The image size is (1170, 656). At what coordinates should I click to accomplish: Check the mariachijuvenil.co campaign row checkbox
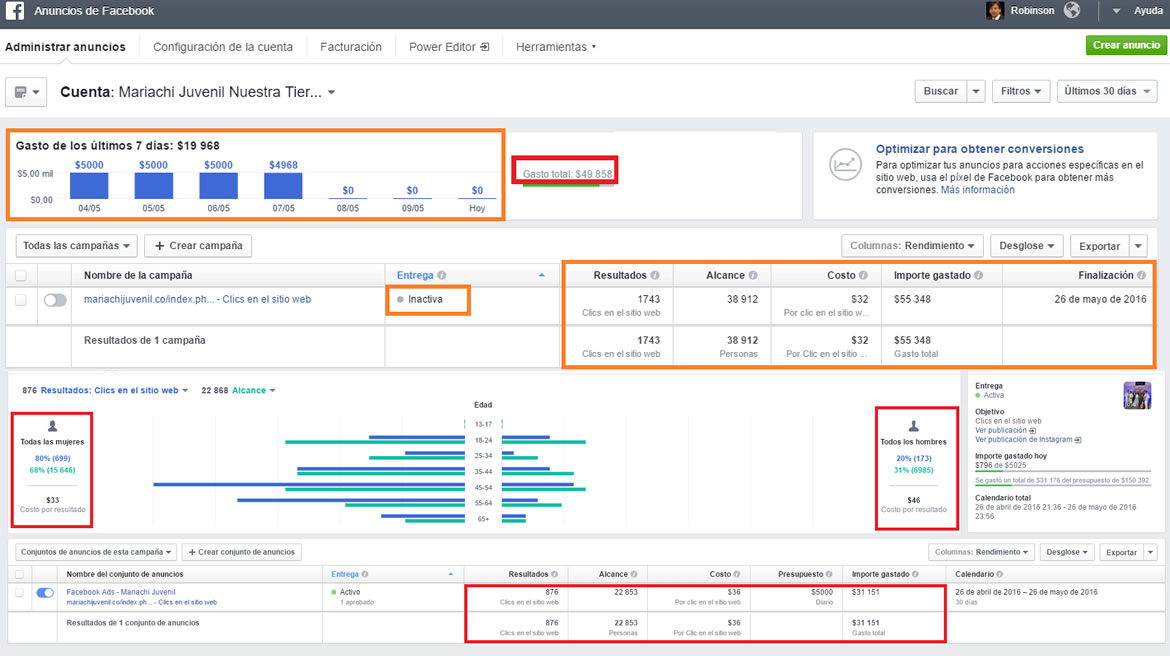point(21,300)
